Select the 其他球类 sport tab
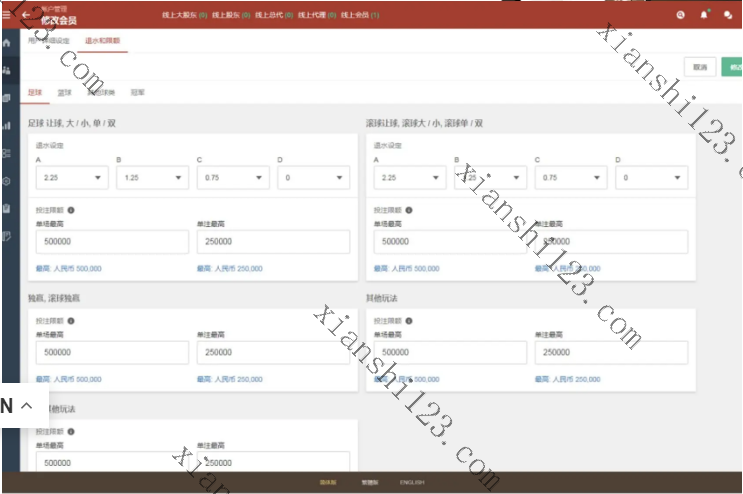The height and width of the screenshot is (494, 743). coord(101,92)
